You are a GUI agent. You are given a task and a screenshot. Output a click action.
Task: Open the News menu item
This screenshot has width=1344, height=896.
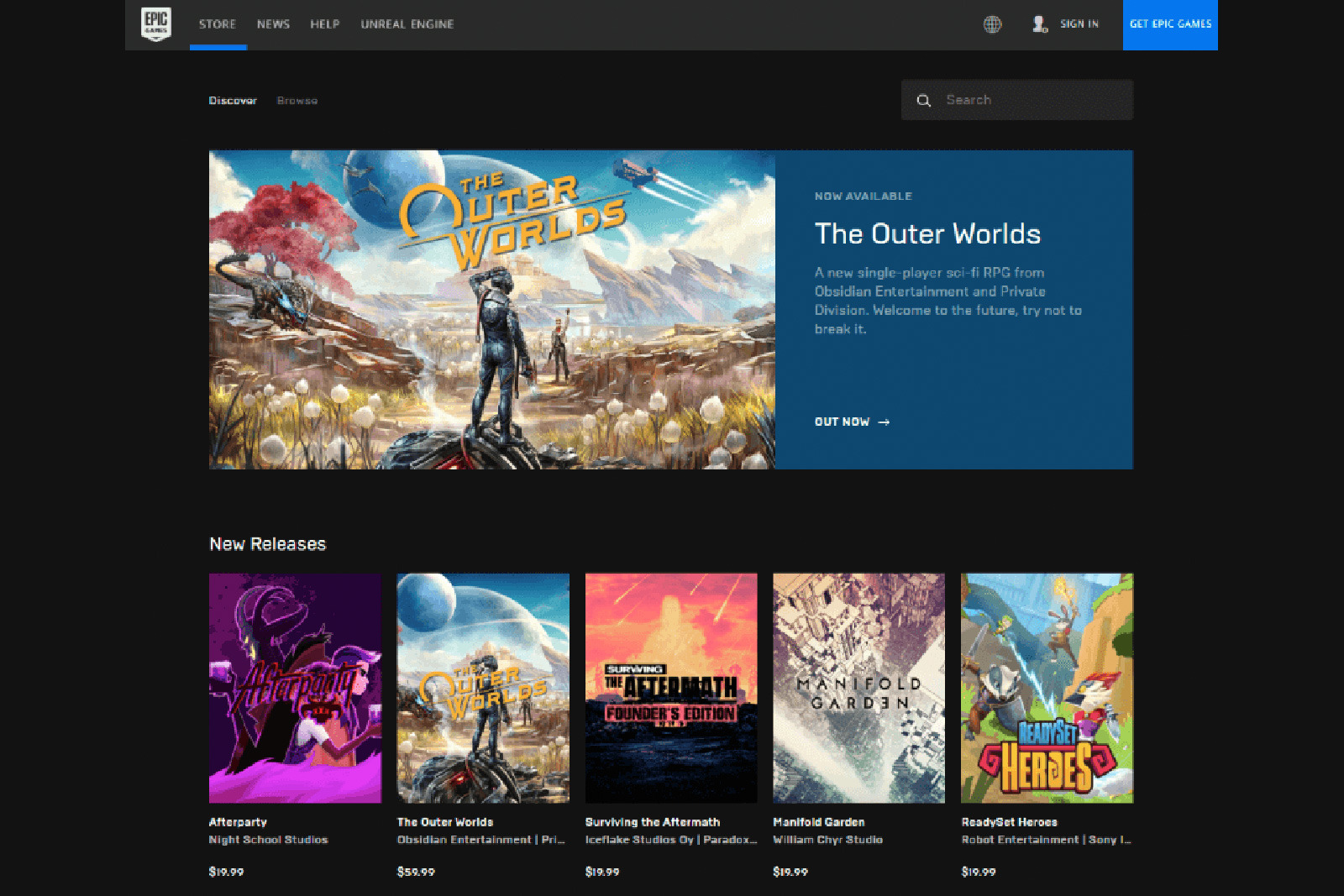(273, 24)
